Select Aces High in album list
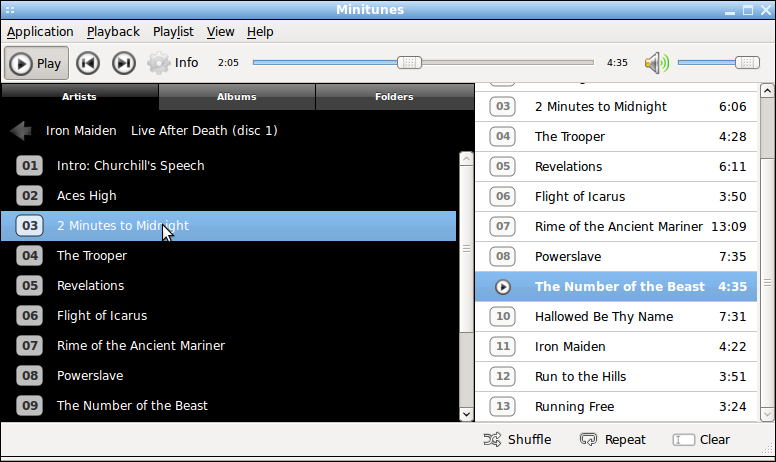776x462 pixels. 229,196
